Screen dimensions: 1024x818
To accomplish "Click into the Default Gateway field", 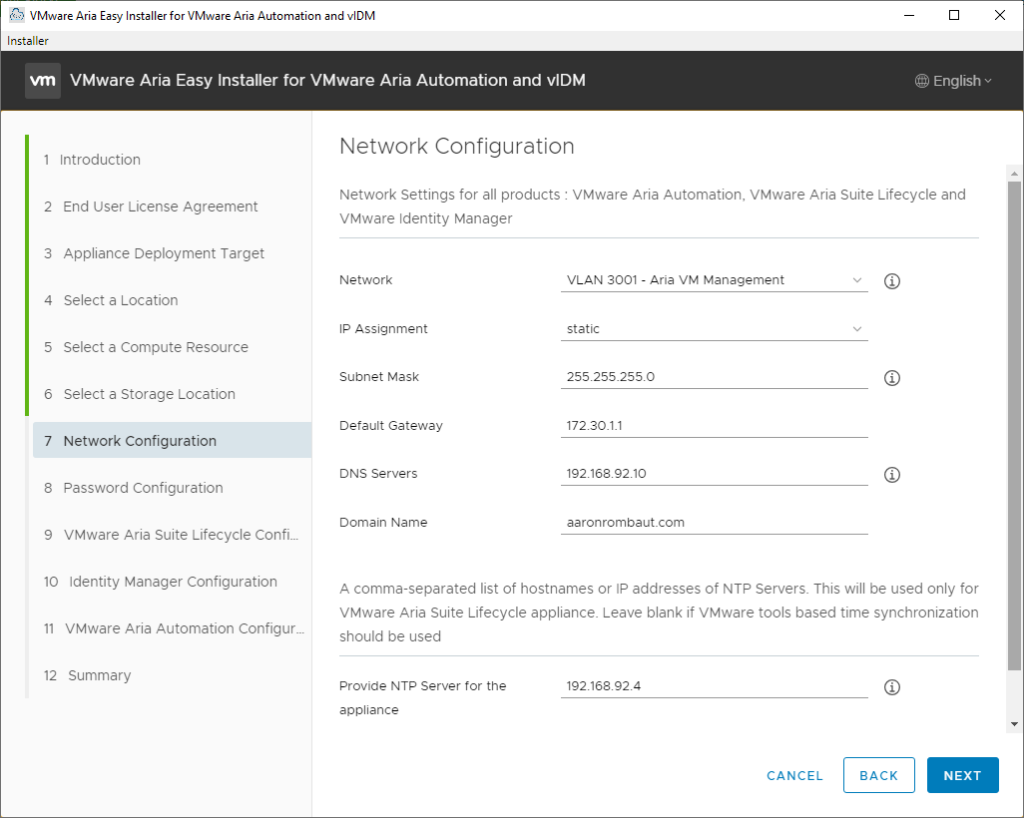I will [x=714, y=426].
